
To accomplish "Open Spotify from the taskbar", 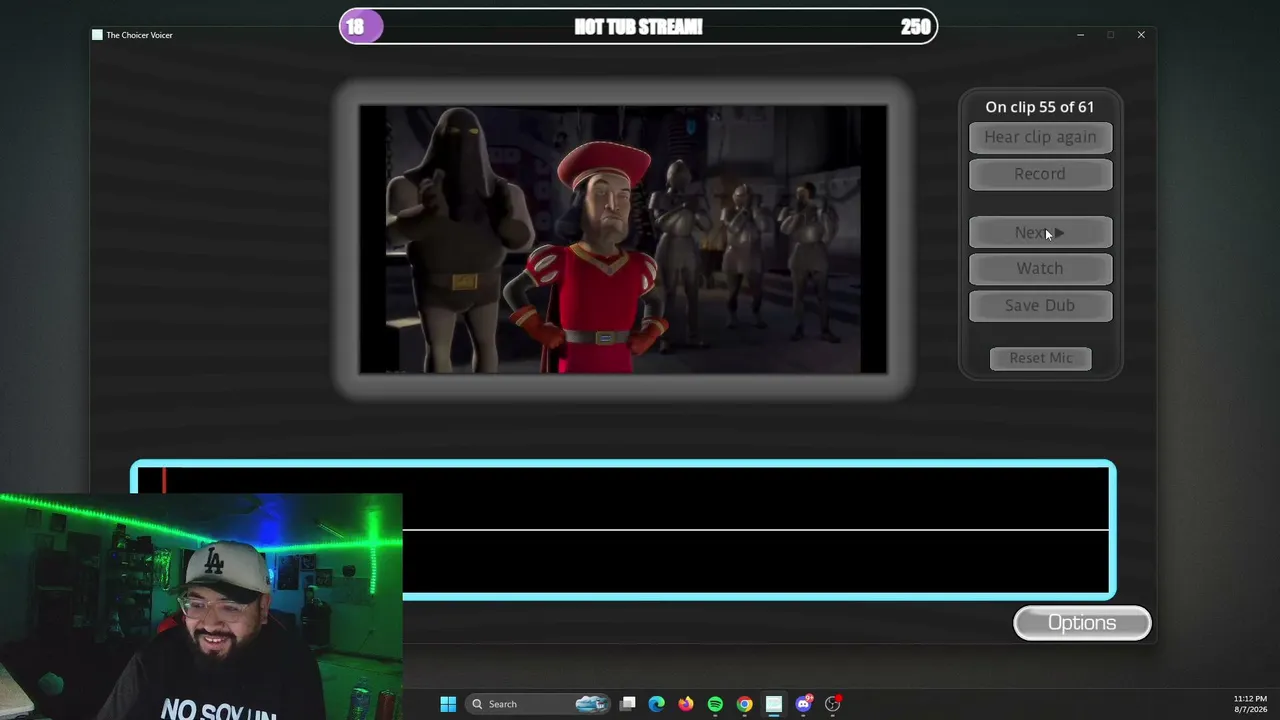I will [715, 704].
